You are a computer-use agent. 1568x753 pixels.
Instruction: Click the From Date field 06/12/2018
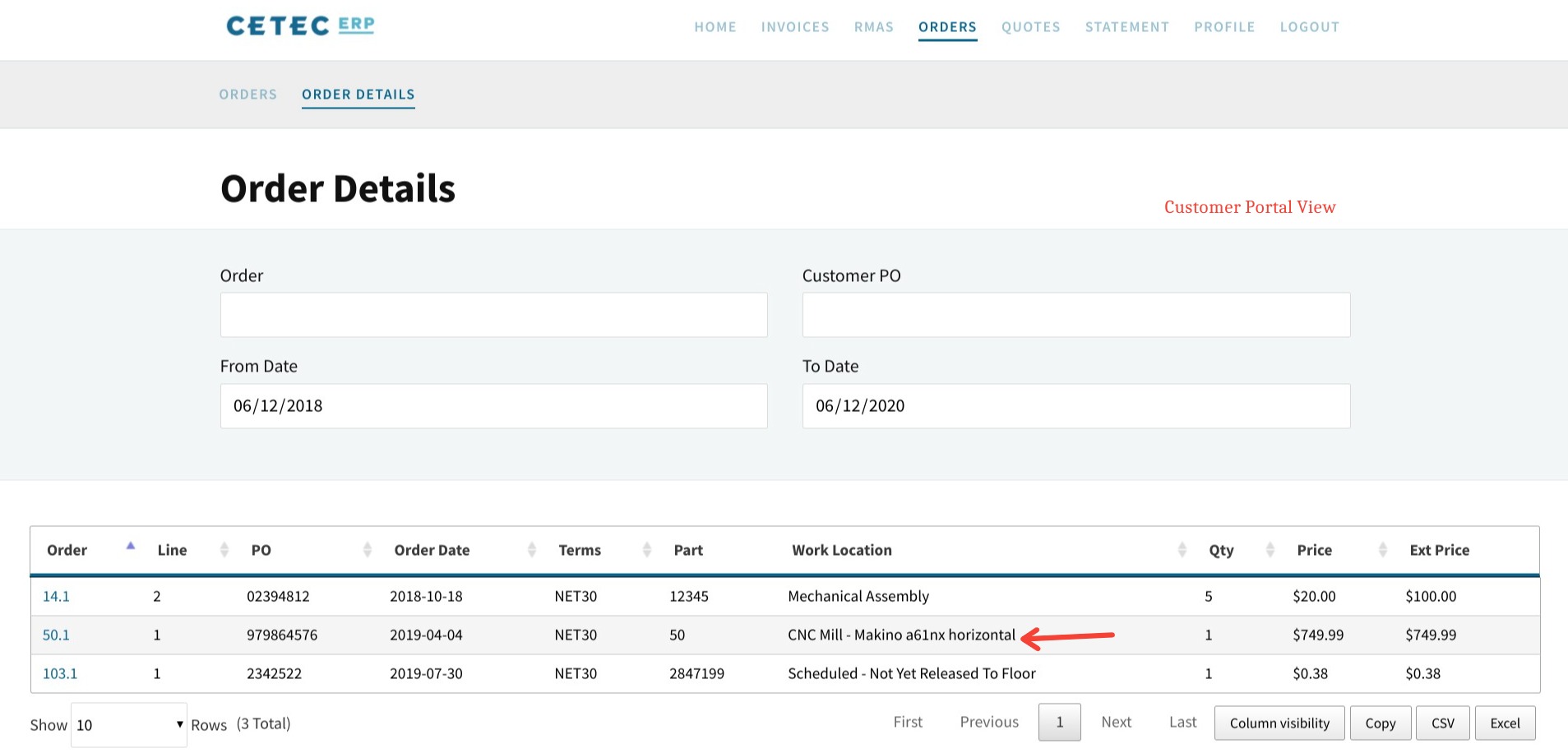pyautogui.click(x=494, y=406)
